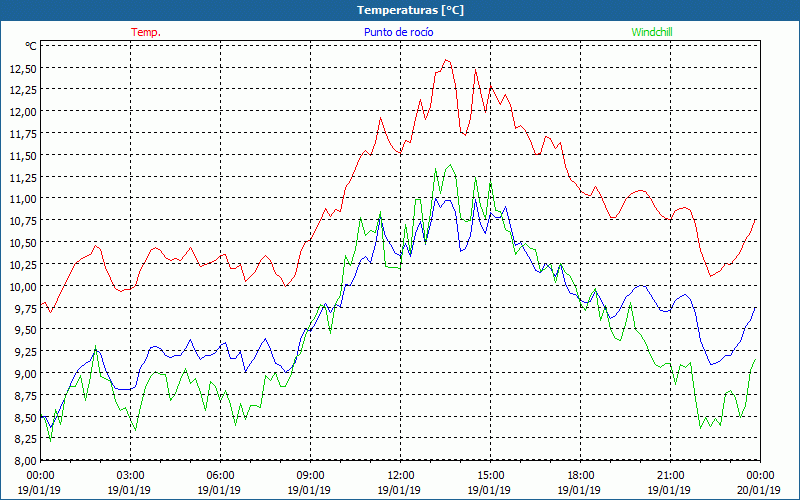The width and height of the screenshot is (800, 500).
Task: Click the '11,50' y-axis value
Action: pyautogui.click(x=23, y=156)
